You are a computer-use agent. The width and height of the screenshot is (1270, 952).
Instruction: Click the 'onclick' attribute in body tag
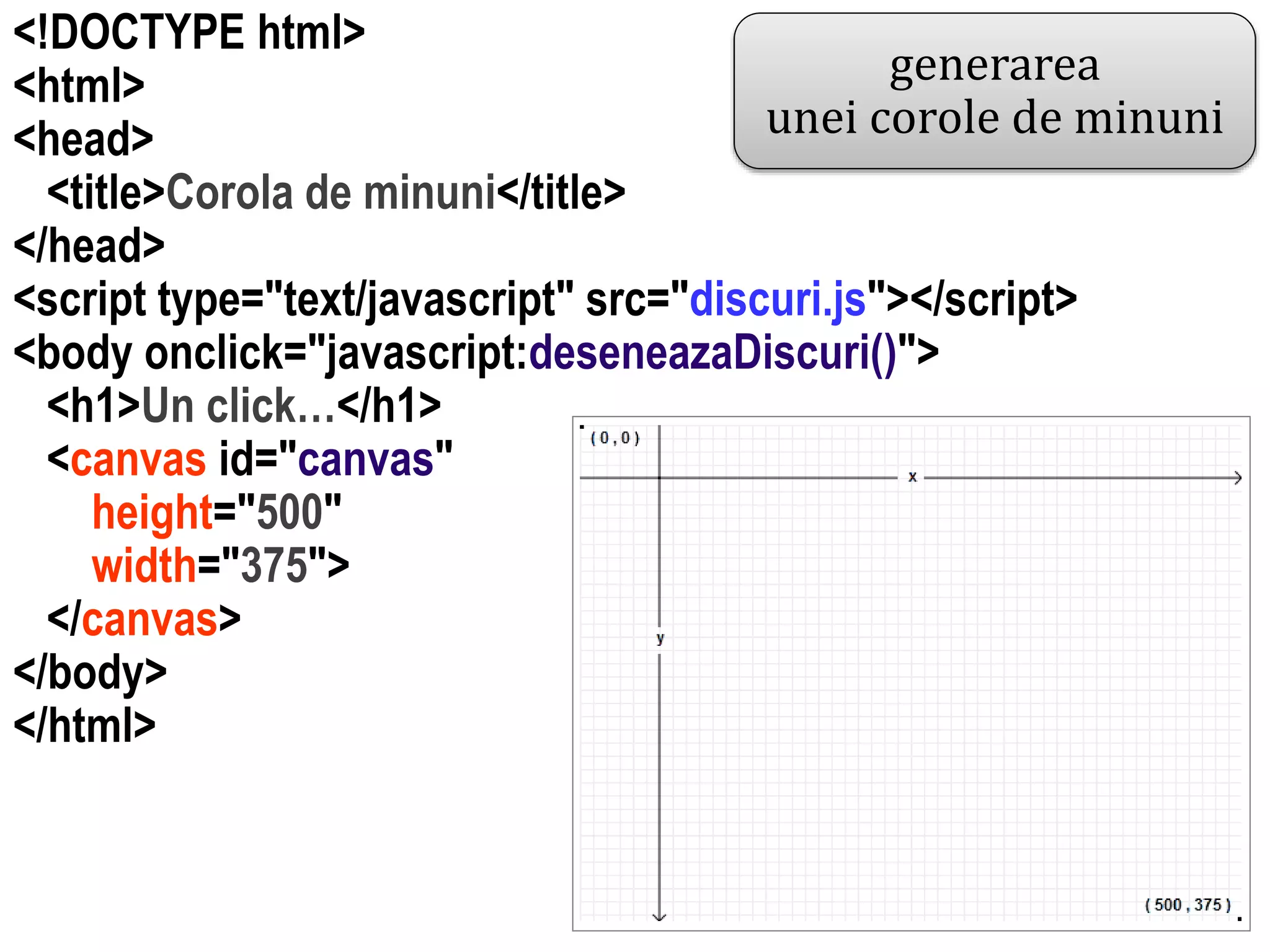point(213,353)
